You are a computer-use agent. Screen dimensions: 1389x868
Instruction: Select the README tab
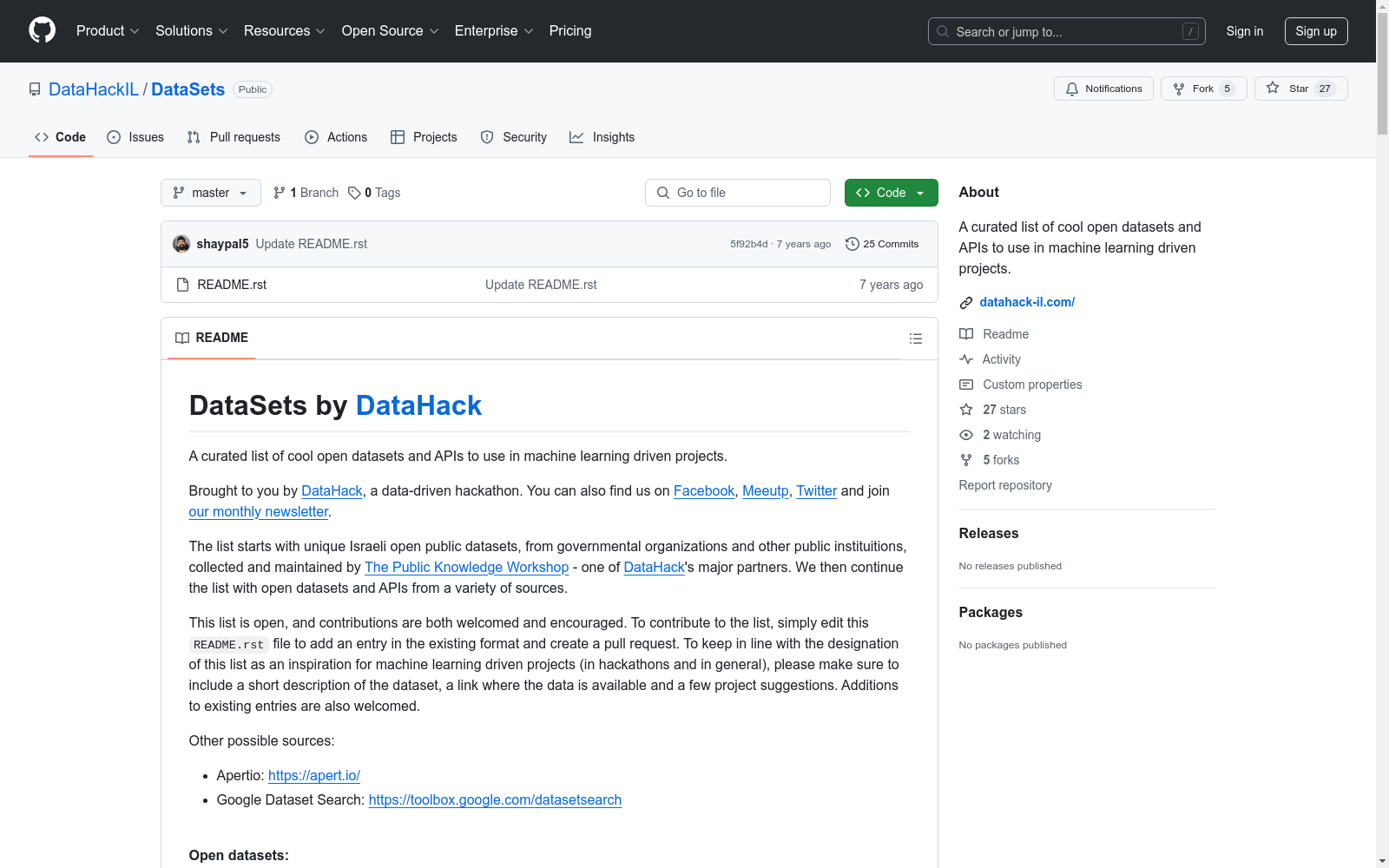[212, 338]
